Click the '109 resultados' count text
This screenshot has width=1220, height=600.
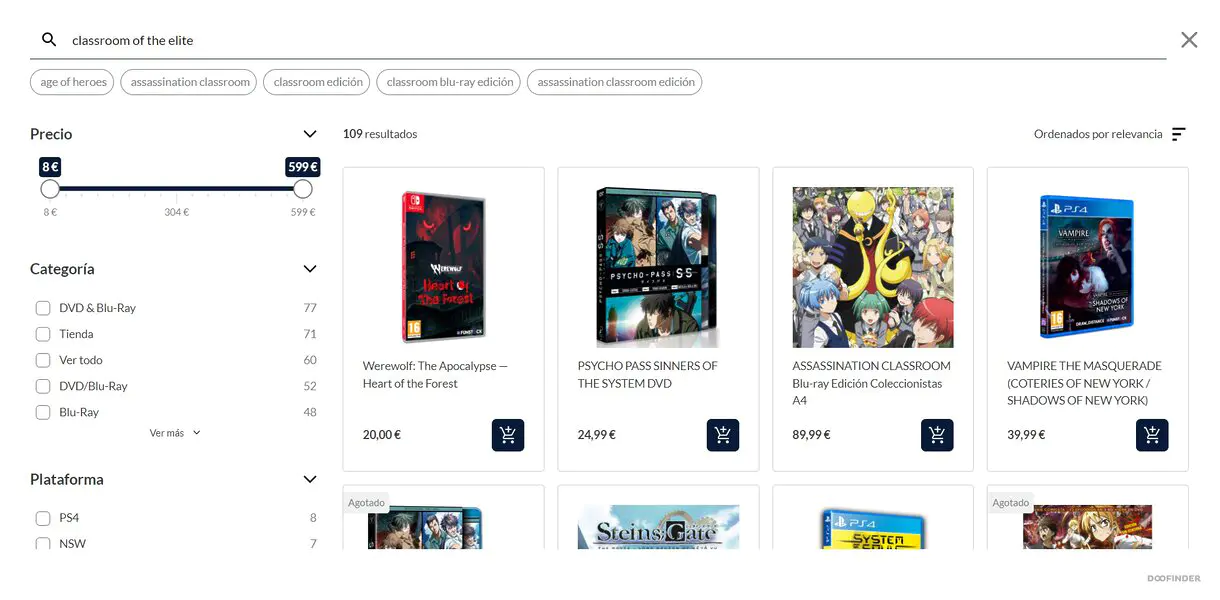click(x=380, y=134)
